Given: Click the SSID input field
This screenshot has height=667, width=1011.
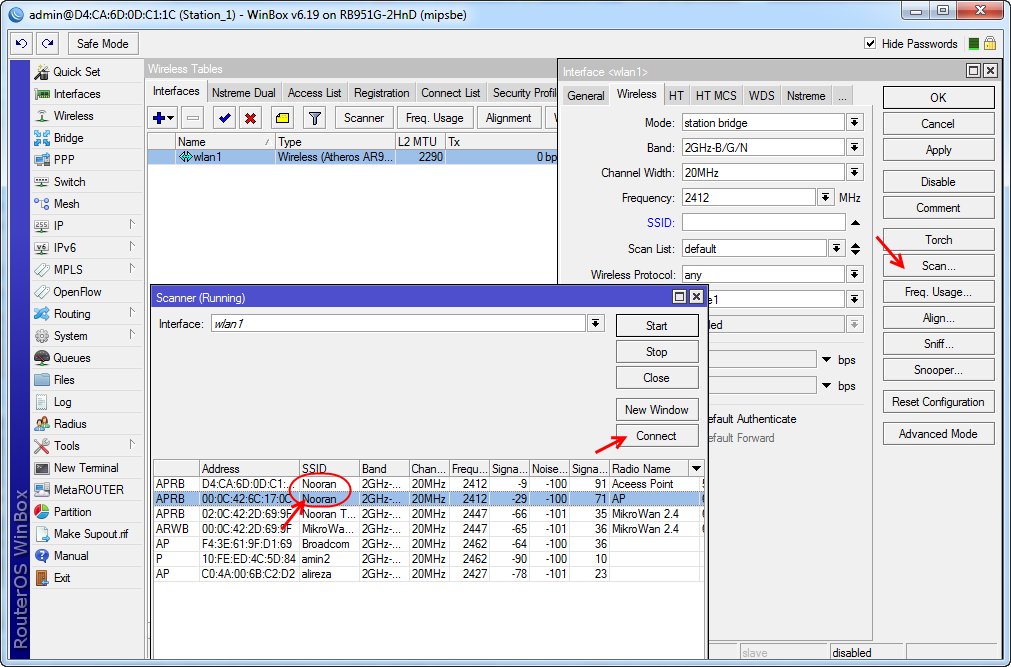Looking at the screenshot, I should 763,223.
